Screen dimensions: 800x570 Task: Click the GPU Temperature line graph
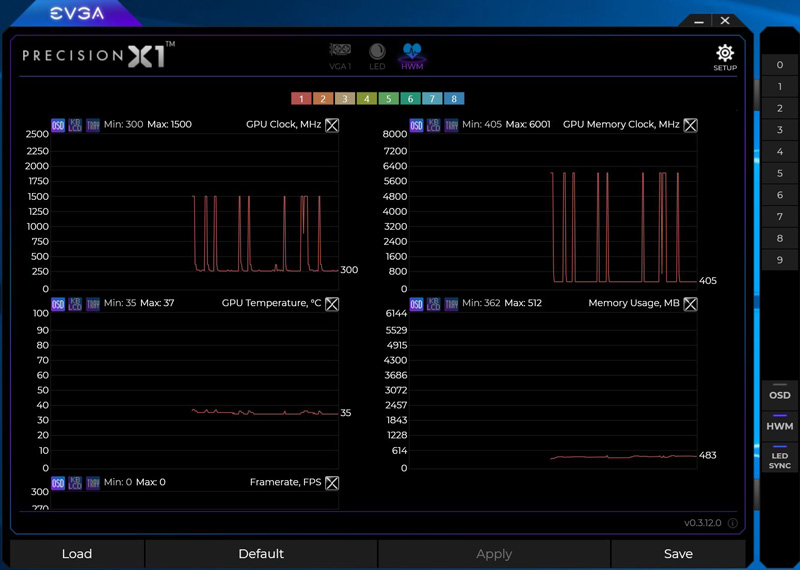pos(194,390)
